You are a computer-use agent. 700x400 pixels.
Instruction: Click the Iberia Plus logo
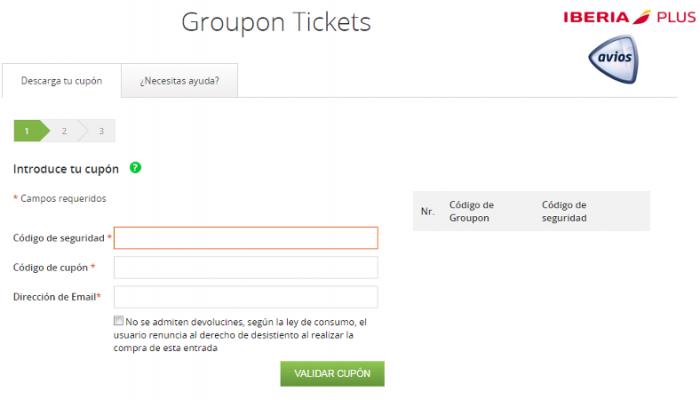tap(629, 17)
